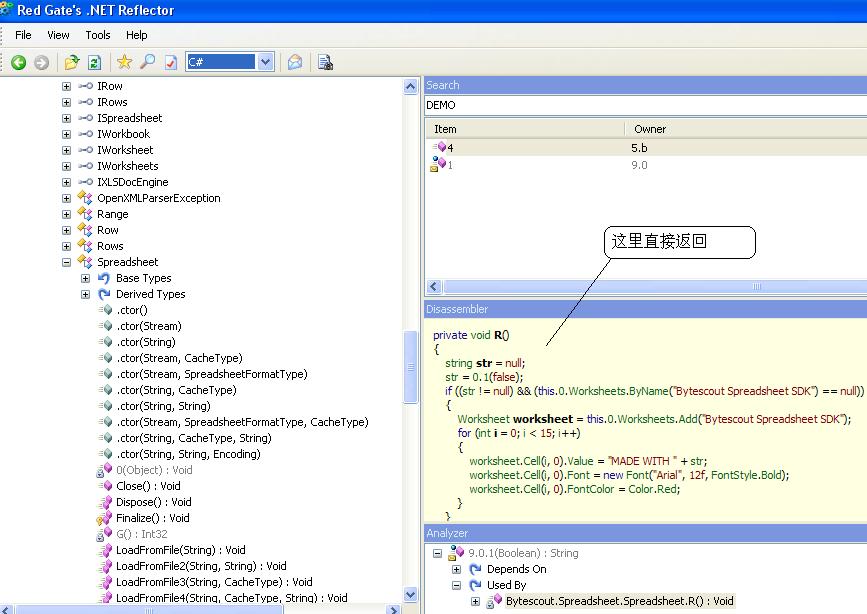This screenshot has width=867, height=614.
Task: Follow the Color.Red link in code
Action: pyautogui.click(x=654, y=490)
